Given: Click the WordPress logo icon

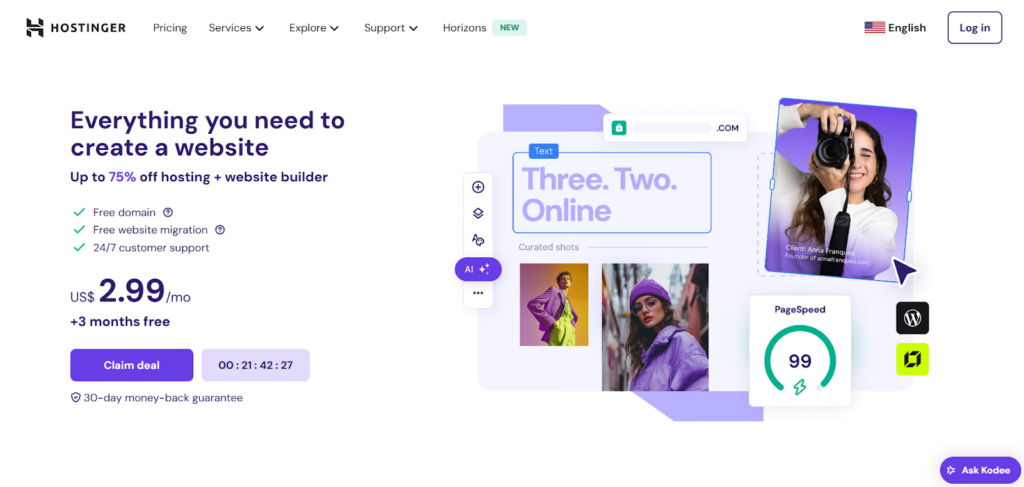Looking at the screenshot, I should point(912,318).
